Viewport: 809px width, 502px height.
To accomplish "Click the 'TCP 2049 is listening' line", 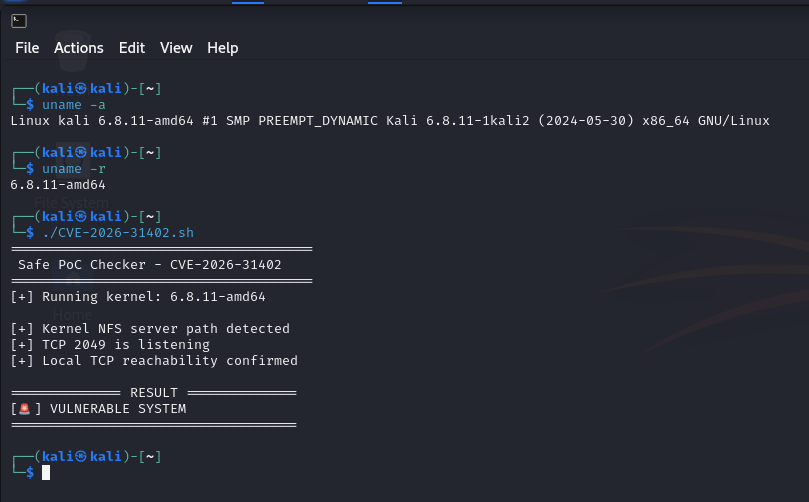I will [x=110, y=345].
